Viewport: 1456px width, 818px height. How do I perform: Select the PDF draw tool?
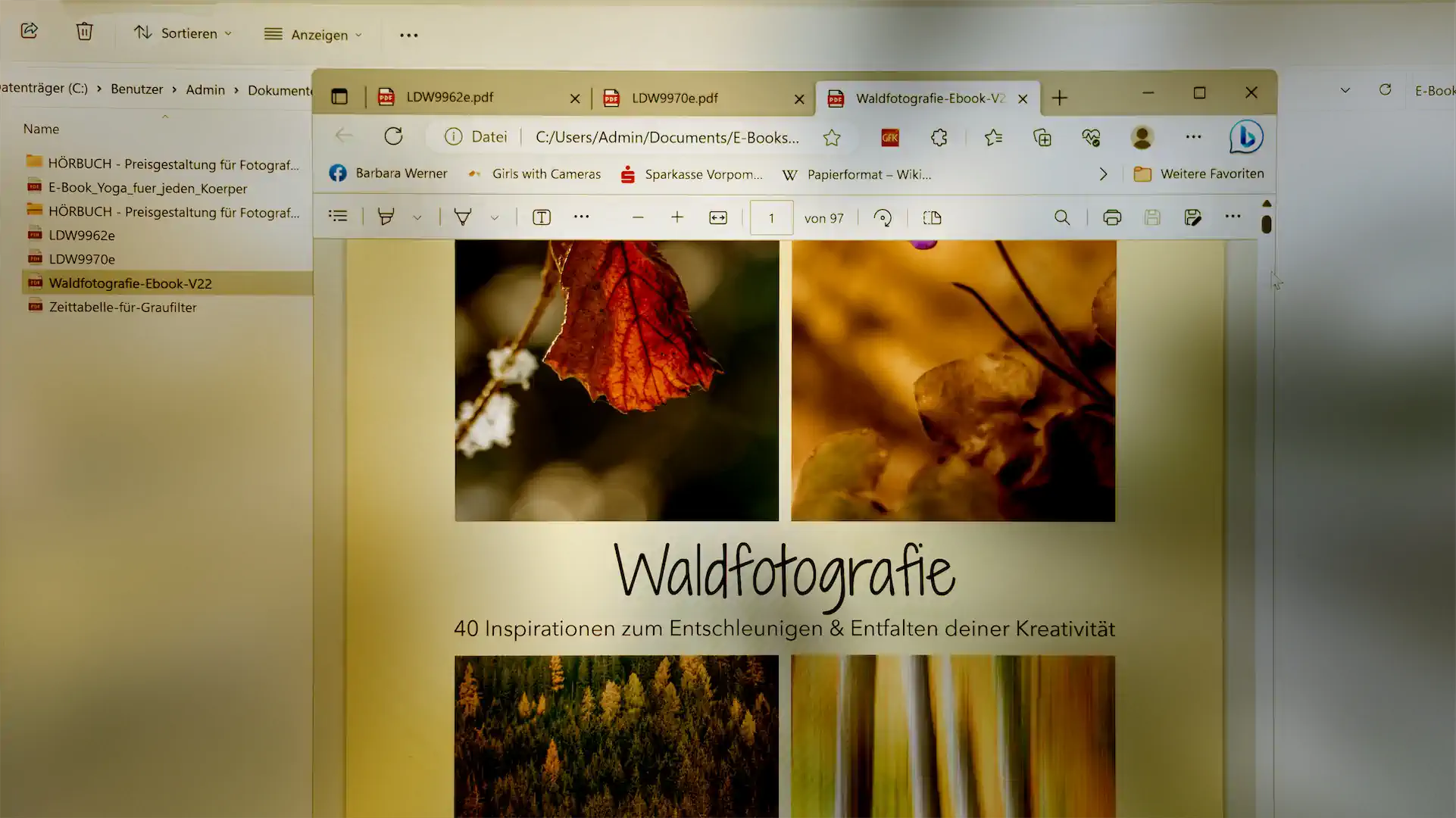(463, 217)
